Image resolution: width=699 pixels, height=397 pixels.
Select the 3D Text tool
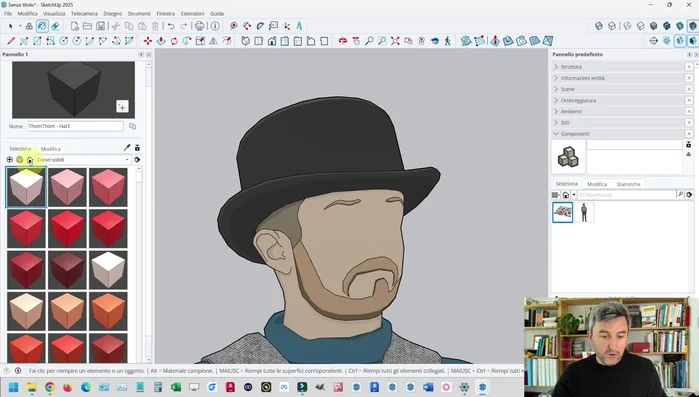point(299,26)
